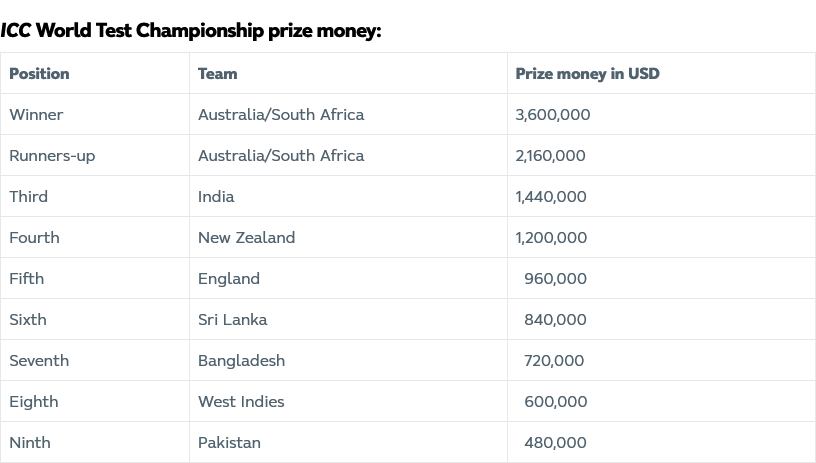Viewport: 816px width, 463px height.
Task: Click the 960,000 prize amount
Action: 555,279
